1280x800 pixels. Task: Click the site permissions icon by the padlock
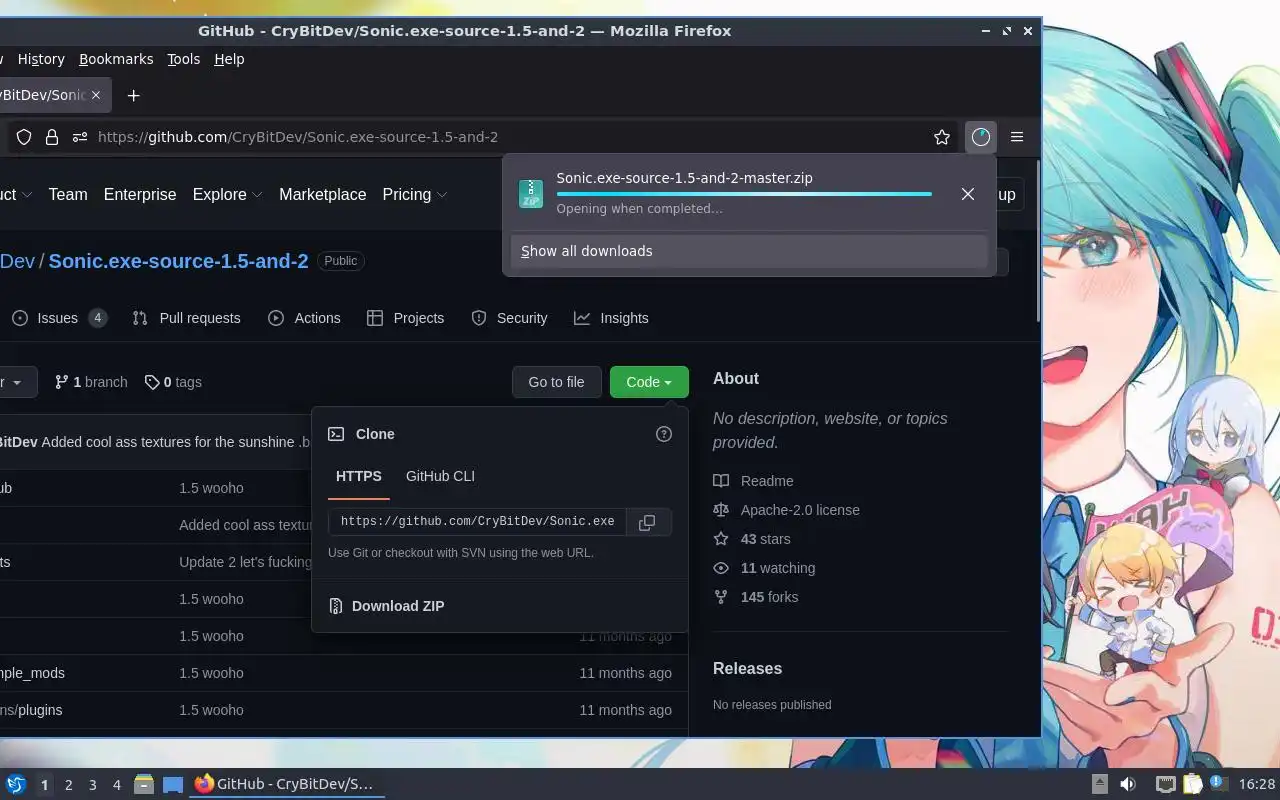point(80,137)
